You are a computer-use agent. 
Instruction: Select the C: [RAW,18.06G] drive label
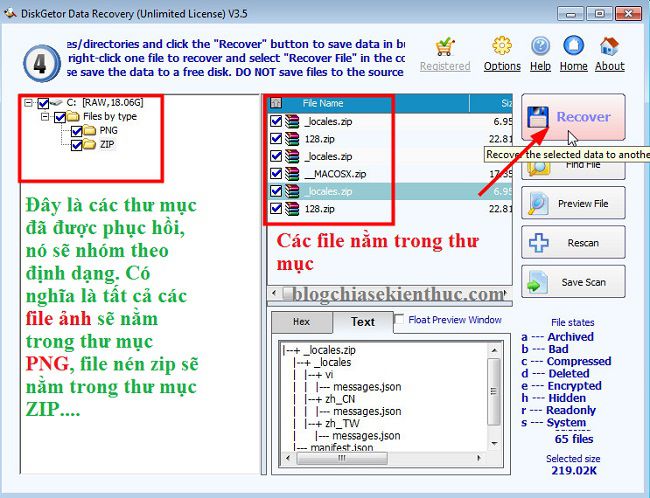pos(105,102)
